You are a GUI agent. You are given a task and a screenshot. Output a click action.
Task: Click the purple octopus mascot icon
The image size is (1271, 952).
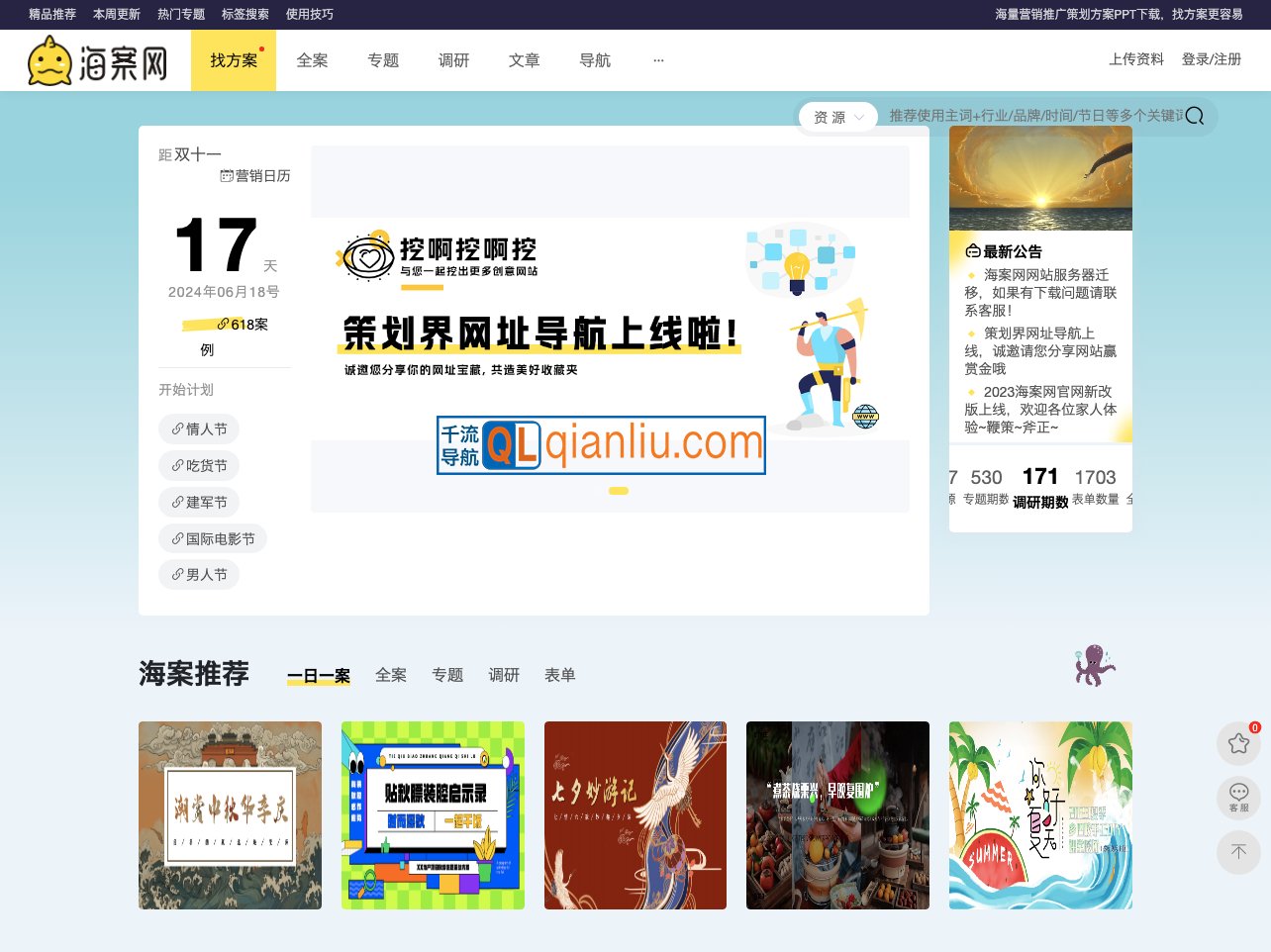click(1094, 666)
